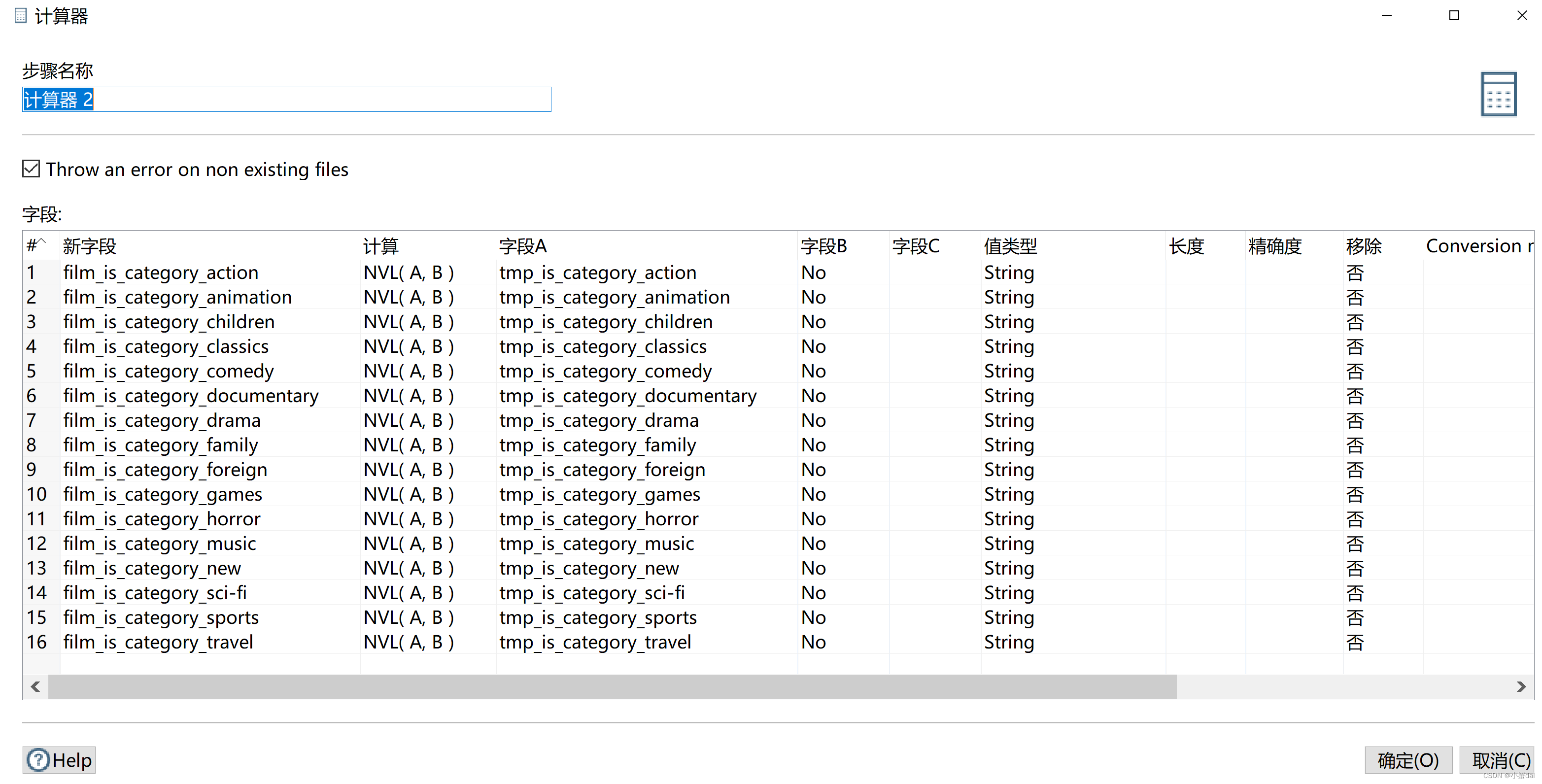Open the 移除 否 cell in row 3
The image size is (1542, 784).
tap(1355, 323)
